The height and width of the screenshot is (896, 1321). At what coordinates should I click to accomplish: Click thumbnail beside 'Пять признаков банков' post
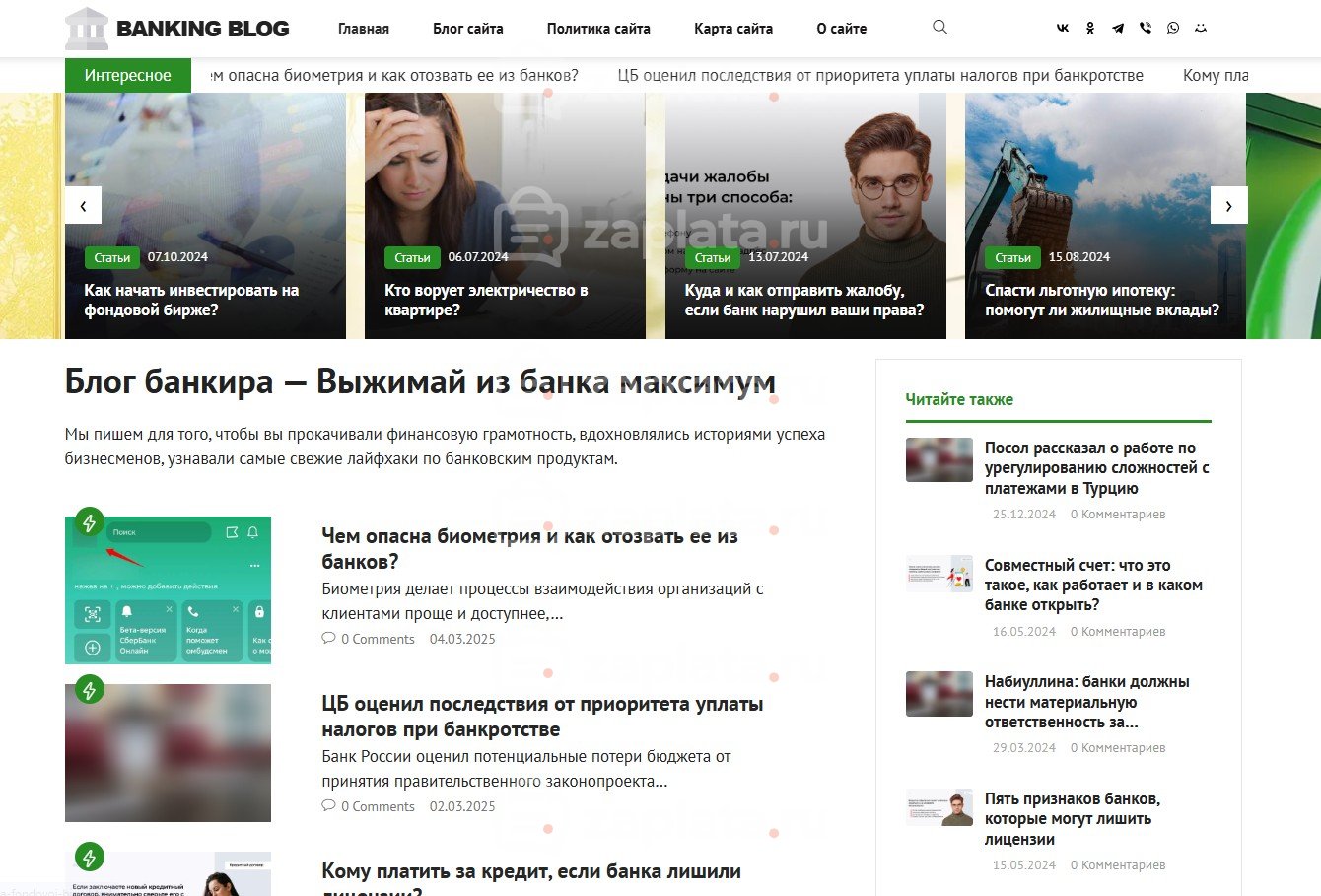[939, 807]
